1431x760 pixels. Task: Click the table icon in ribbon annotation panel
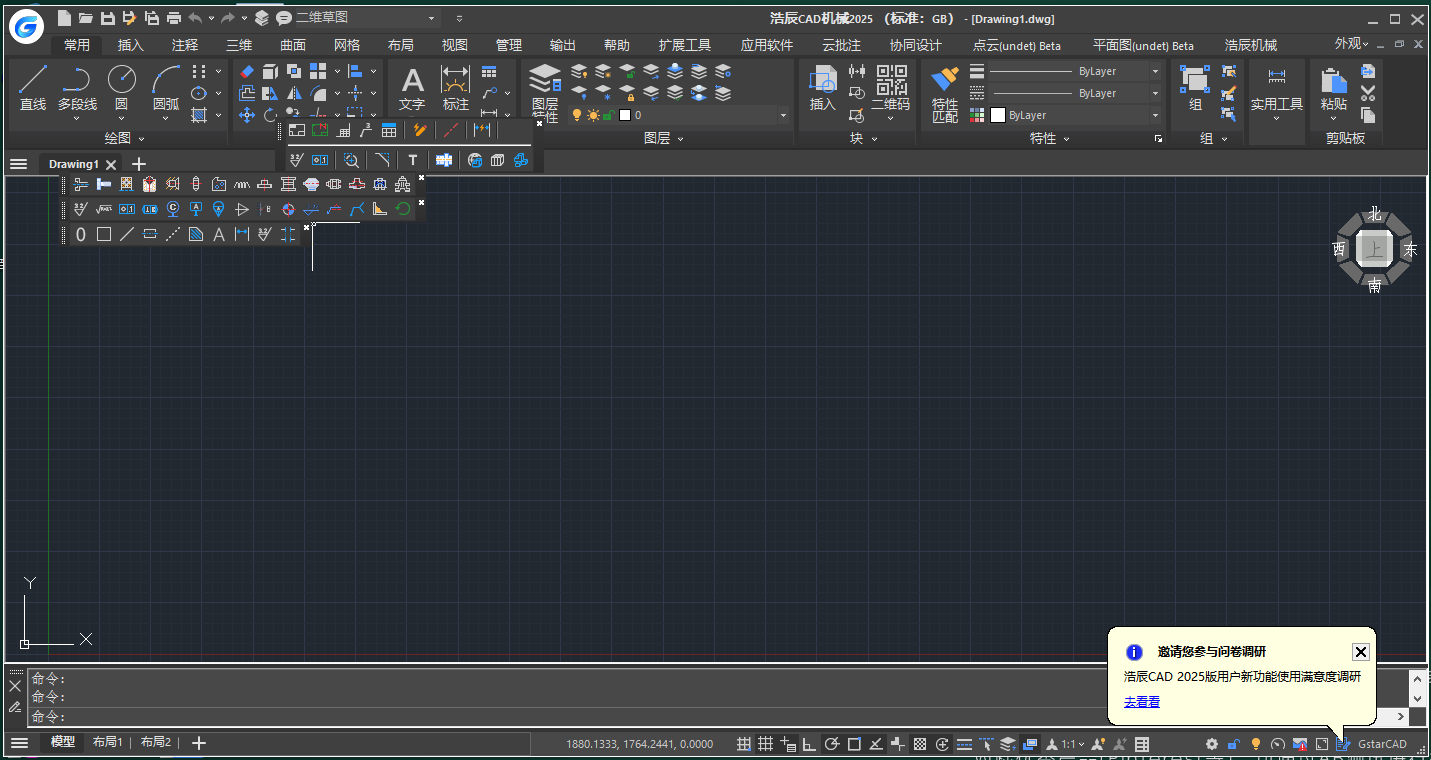(x=489, y=71)
